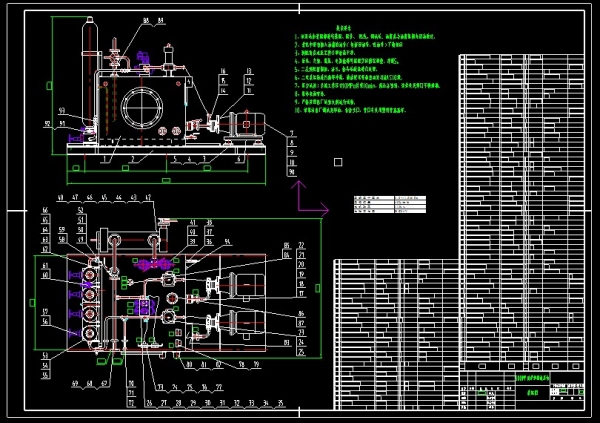
Task: Click part balloon number 35 at bottom
Action: pyautogui.click(x=280, y=402)
